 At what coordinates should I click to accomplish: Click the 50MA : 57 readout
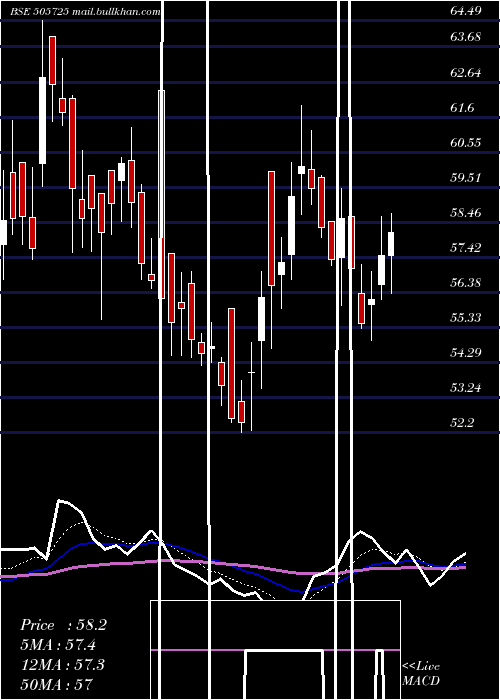click(x=56, y=684)
